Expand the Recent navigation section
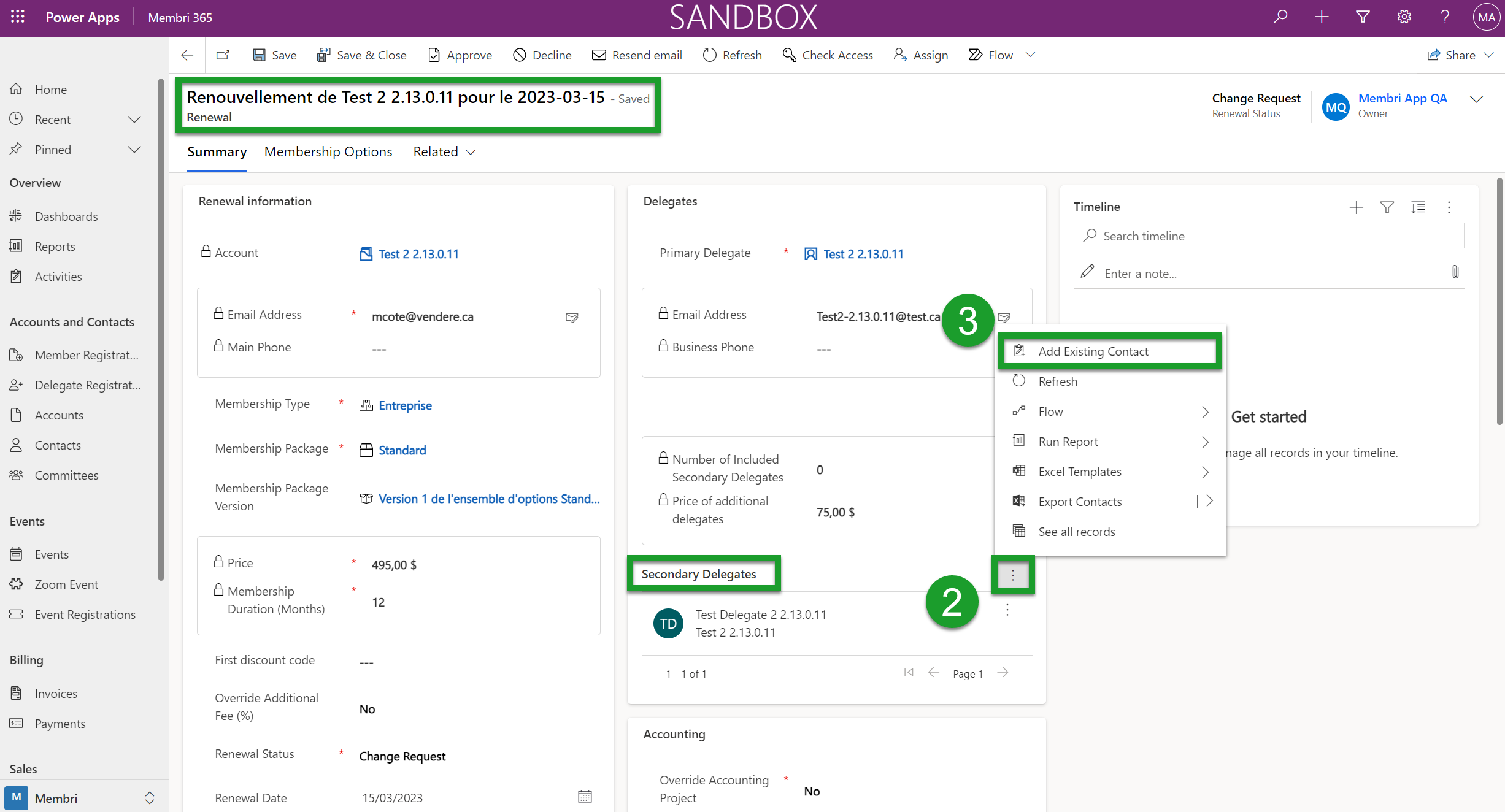Screen dimensions: 1505x812 point(134,120)
